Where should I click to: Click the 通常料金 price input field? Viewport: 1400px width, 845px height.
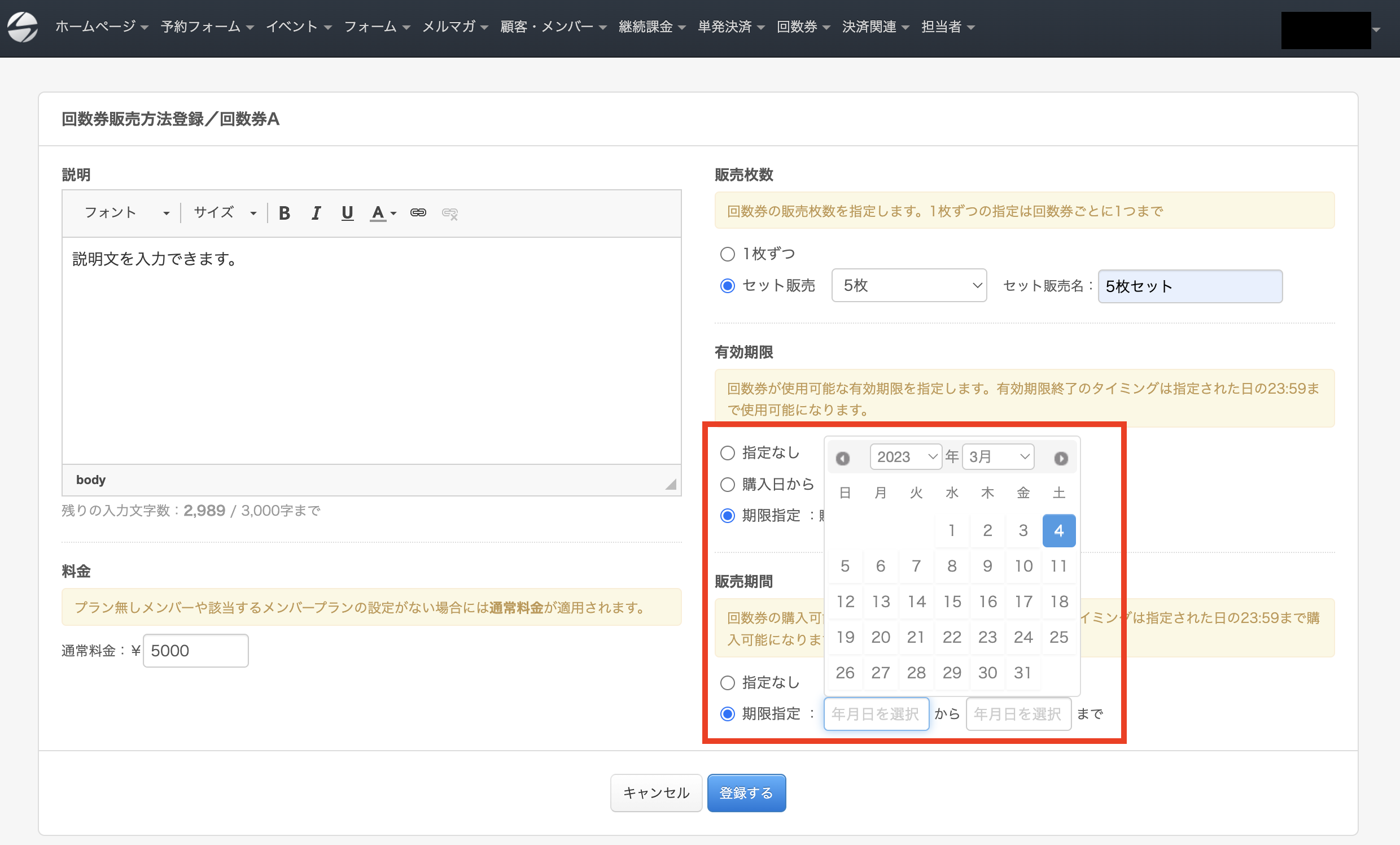click(195, 651)
